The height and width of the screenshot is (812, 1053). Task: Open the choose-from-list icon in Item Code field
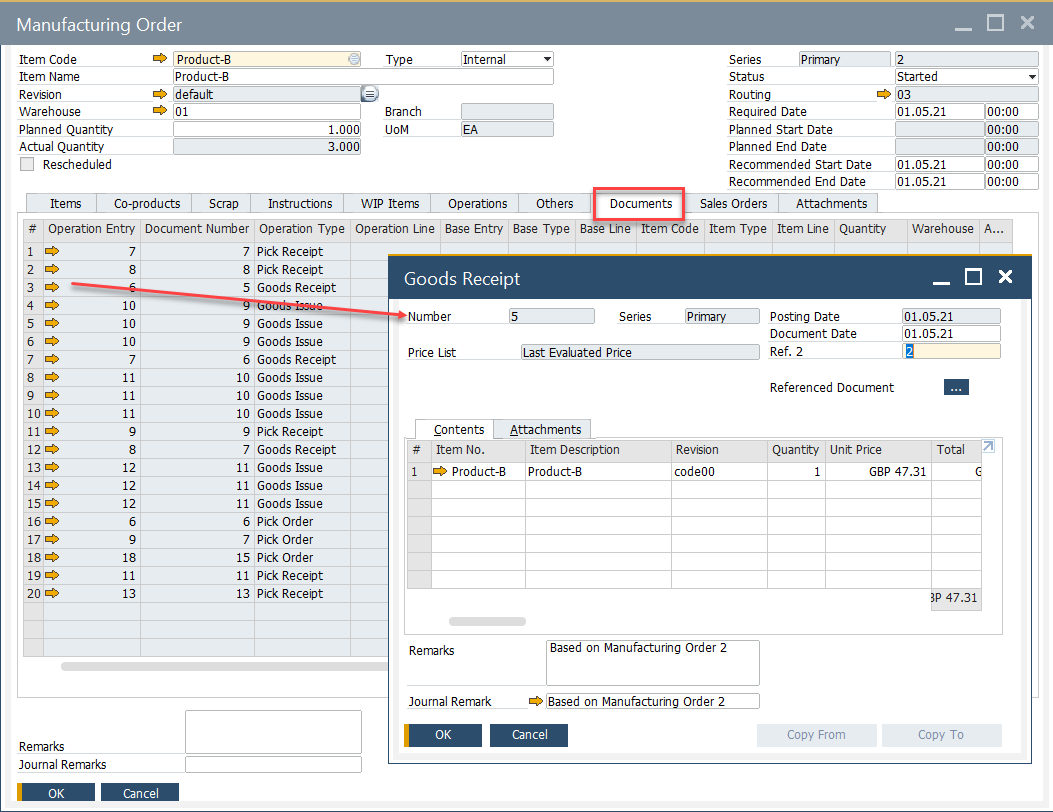pyautogui.click(x=355, y=59)
